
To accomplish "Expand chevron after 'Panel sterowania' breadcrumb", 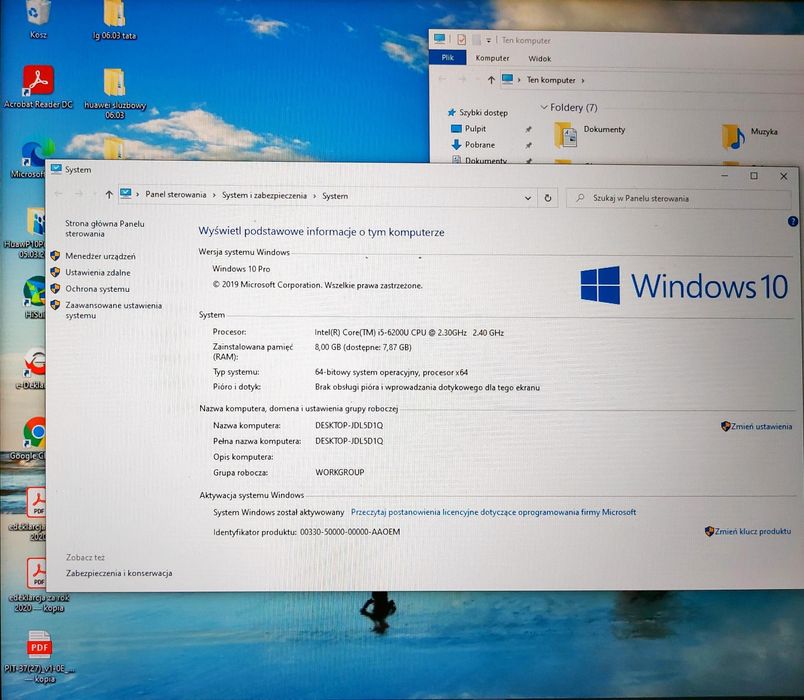I will click(214, 195).
